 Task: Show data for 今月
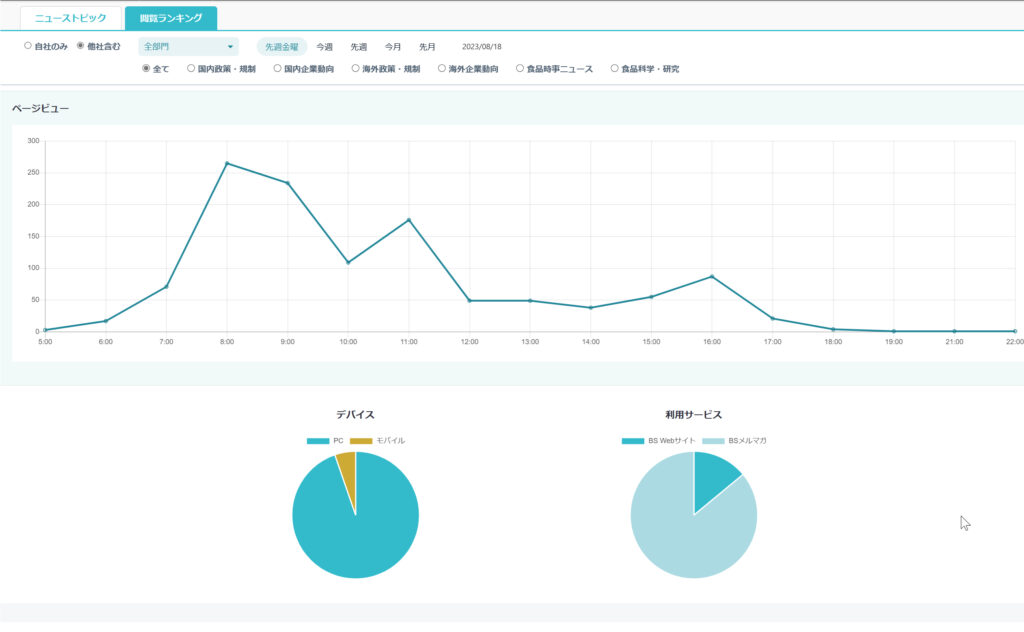pos(393,47)
